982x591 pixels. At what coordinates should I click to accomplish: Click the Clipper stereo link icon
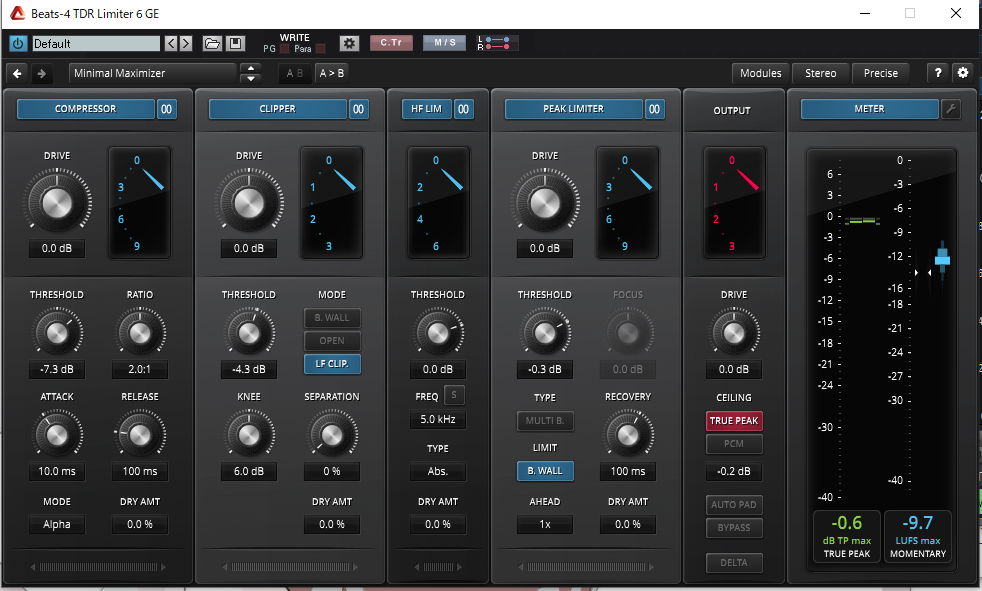pos(358,109)
